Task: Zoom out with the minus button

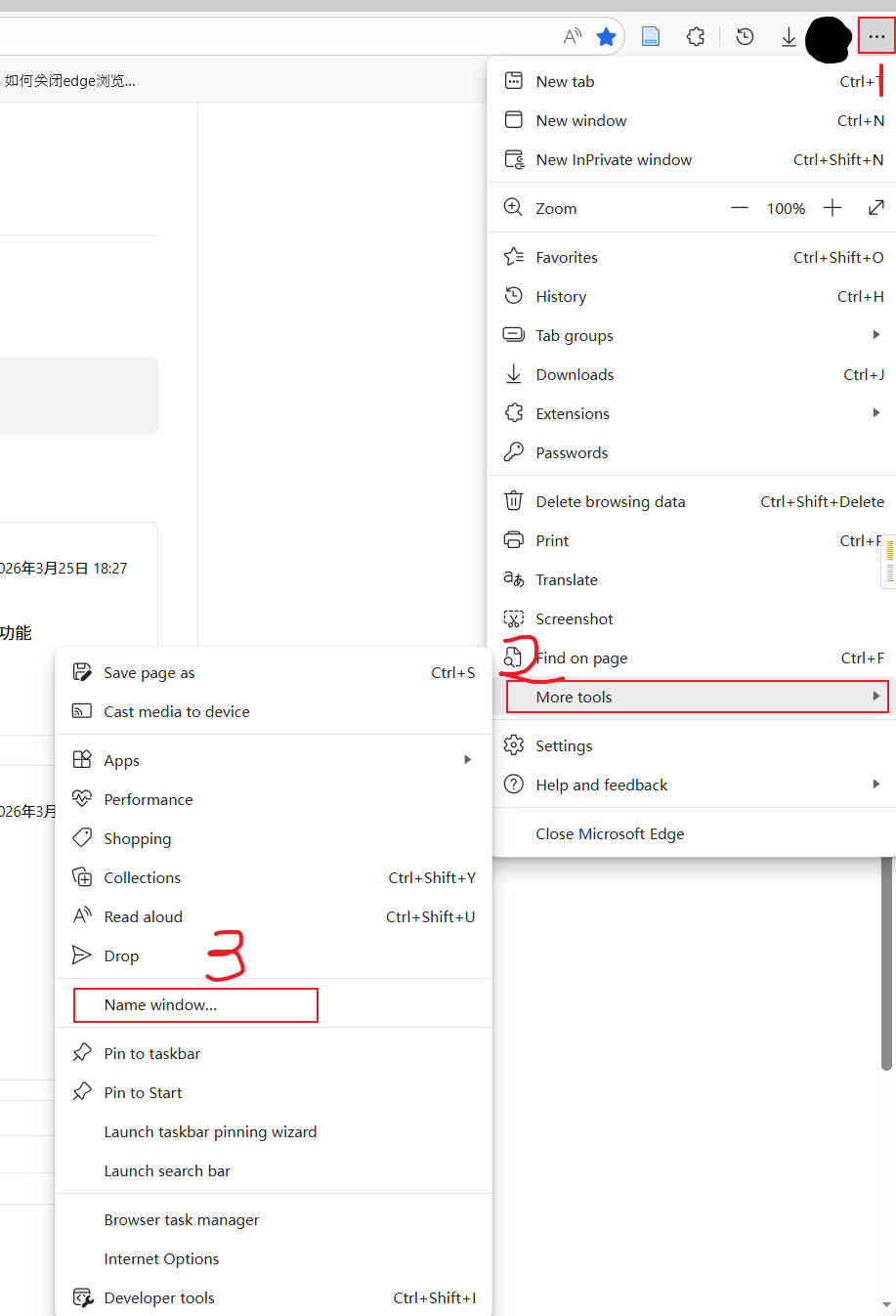Action: 740,208
